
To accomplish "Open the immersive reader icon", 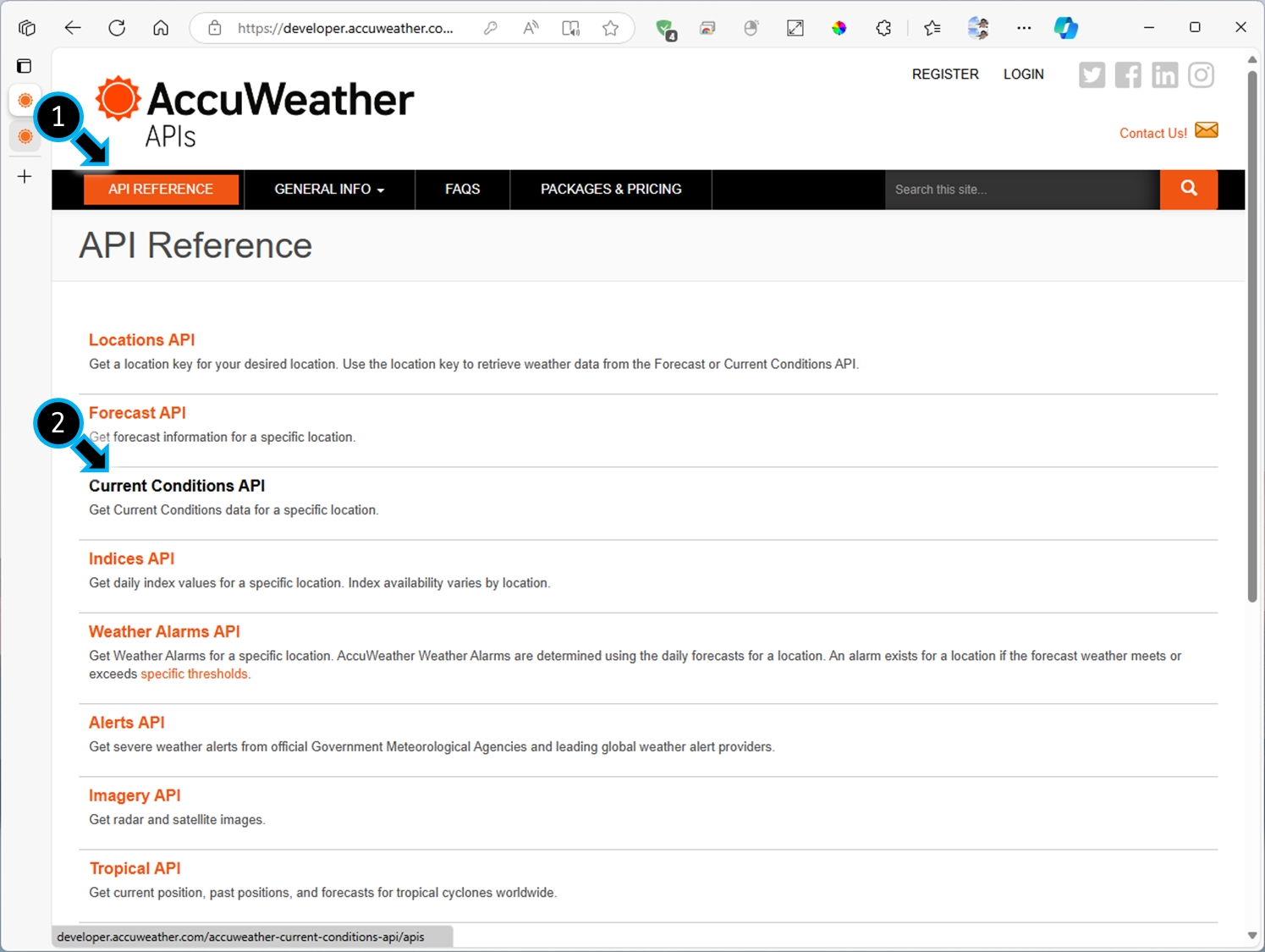I will tap(571, 28).
